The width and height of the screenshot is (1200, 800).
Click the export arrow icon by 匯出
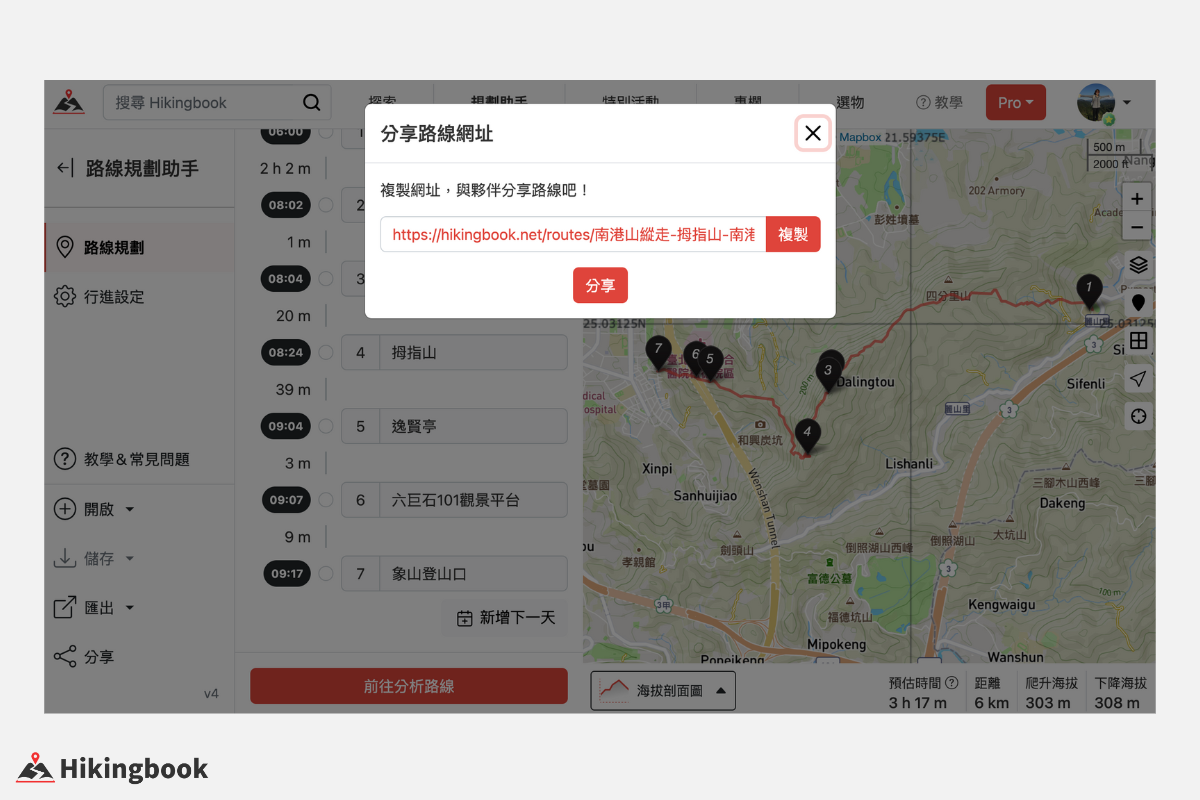click(x=65, y=607)
